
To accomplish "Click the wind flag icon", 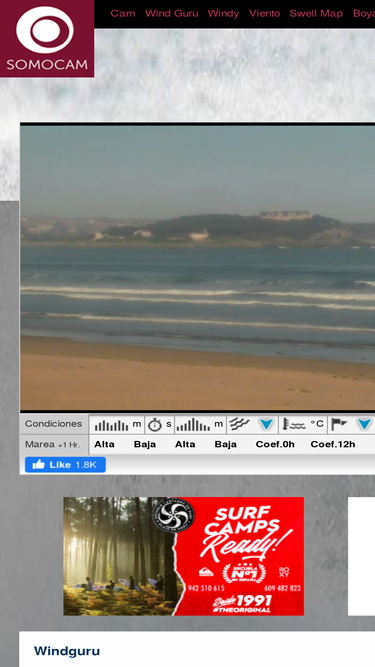I will coord(339,424).
